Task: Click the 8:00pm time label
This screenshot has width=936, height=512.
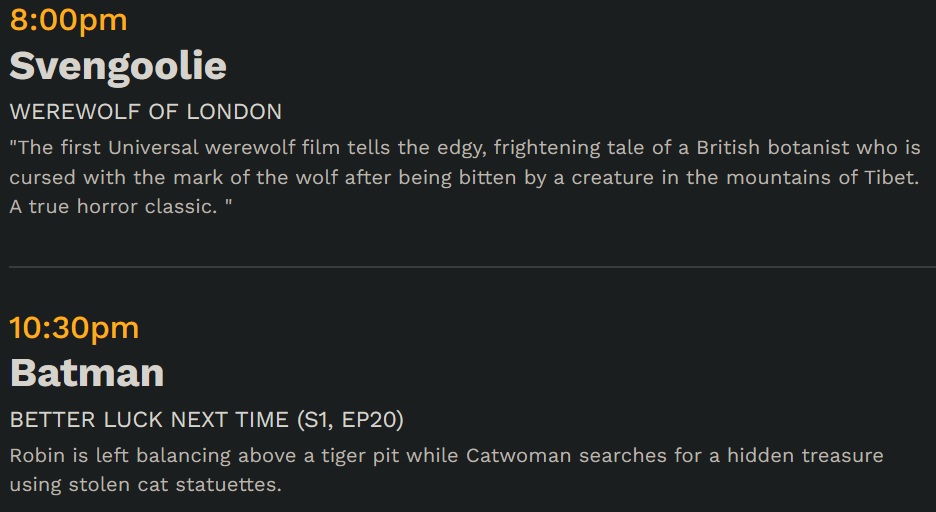Action: click(69, 21)
